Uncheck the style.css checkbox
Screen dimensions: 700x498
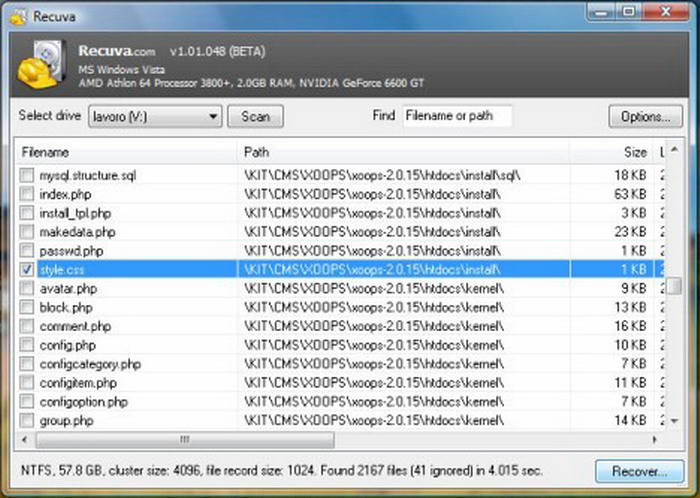click(27, 269)
